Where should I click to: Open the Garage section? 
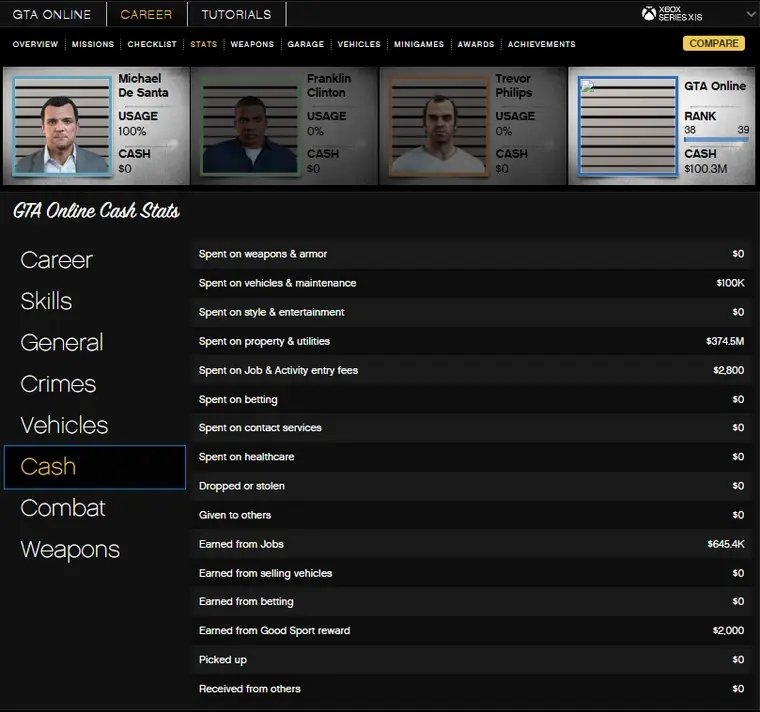click(x=306, y=44)
